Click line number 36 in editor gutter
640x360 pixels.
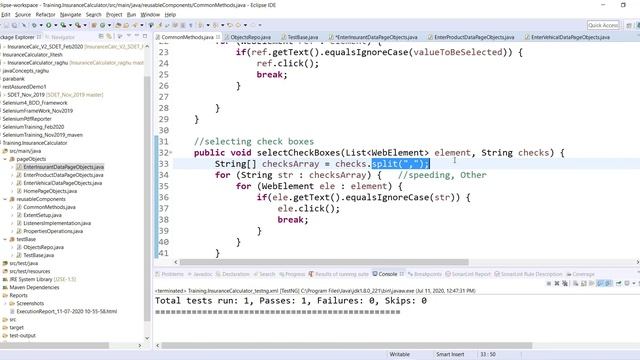pyautogui.click(x=164, y=197)
